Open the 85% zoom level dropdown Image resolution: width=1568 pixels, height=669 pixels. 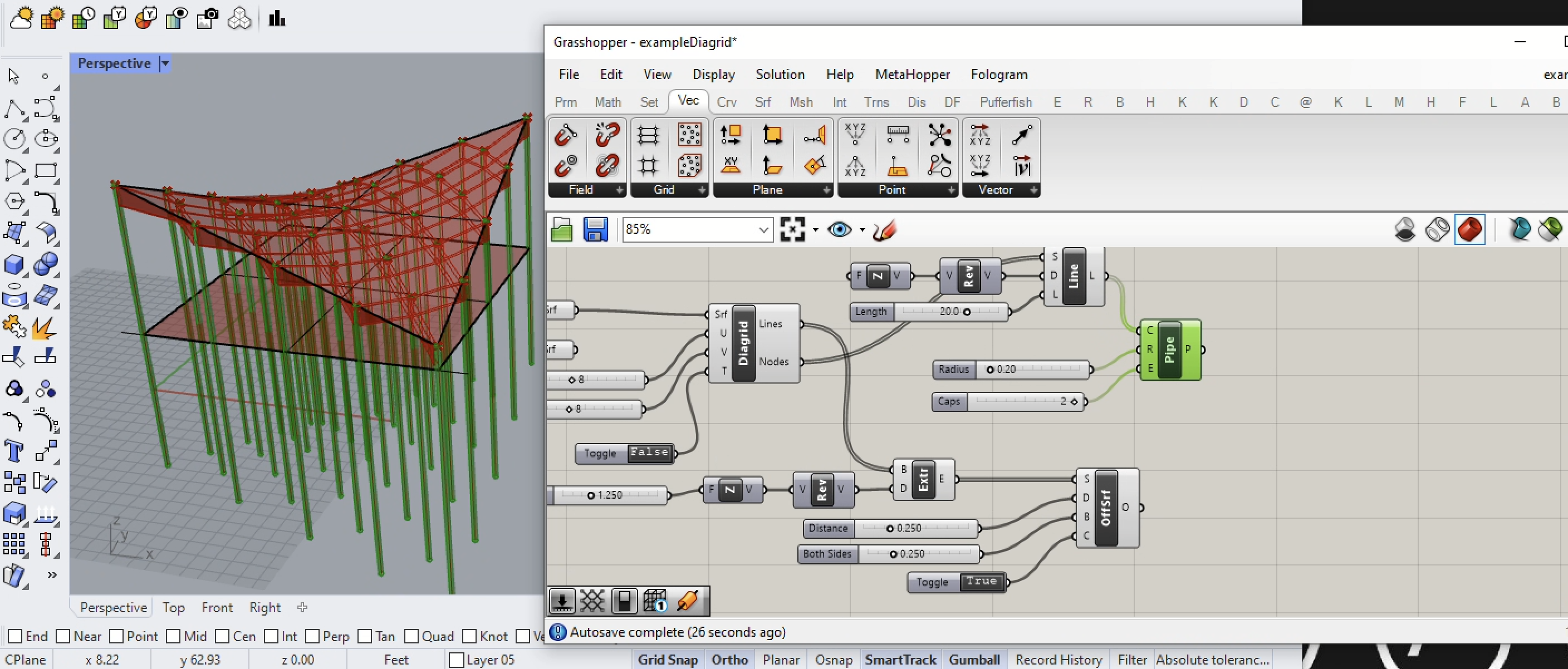pos(763,230)
